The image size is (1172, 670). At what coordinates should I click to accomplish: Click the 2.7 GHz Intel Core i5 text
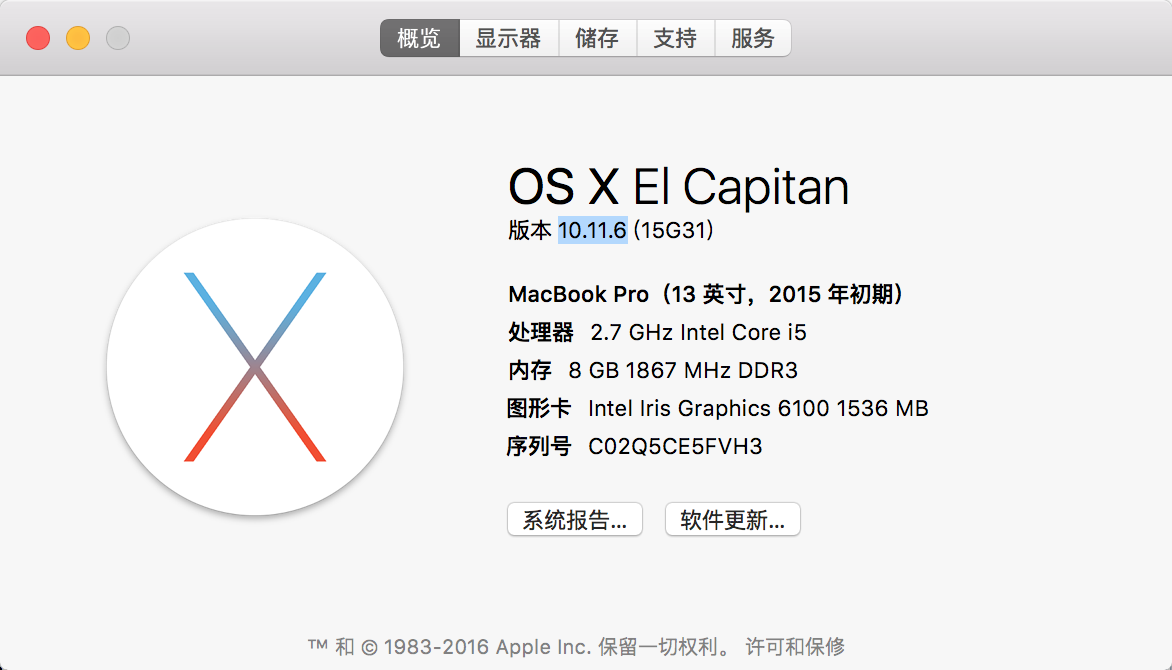(698, 332)
